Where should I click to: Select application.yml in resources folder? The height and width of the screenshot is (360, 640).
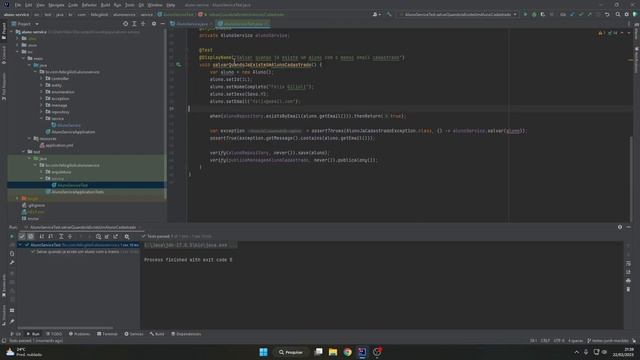click(x=57, y=145)
